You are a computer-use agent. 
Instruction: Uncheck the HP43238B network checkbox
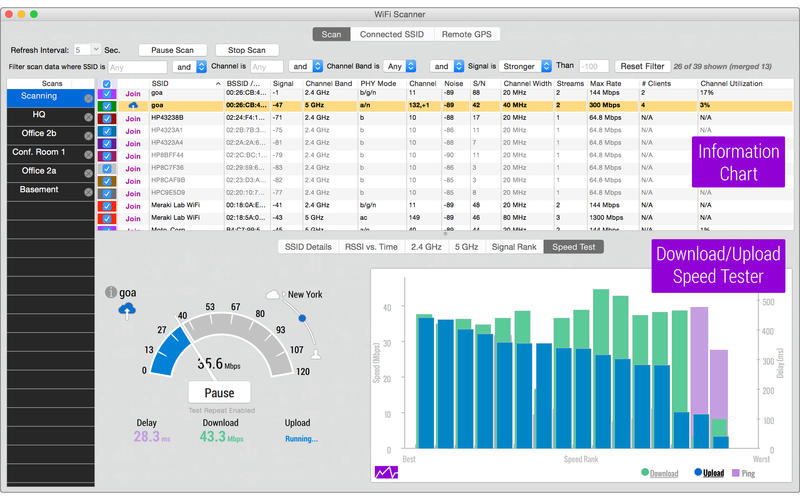click(107, 118)
